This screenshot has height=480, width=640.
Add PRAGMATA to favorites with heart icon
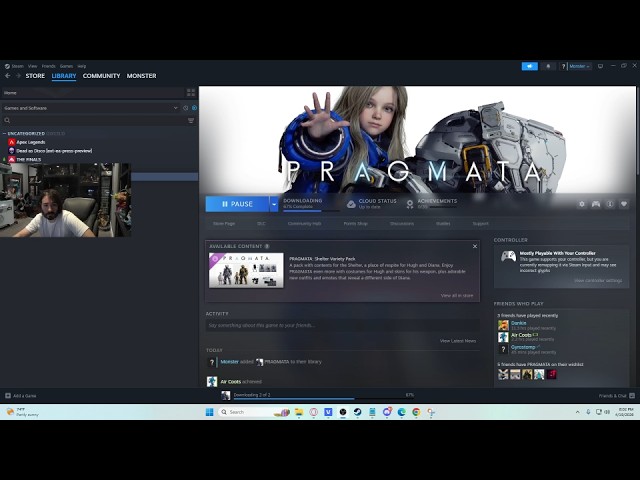tap(624, 204)
